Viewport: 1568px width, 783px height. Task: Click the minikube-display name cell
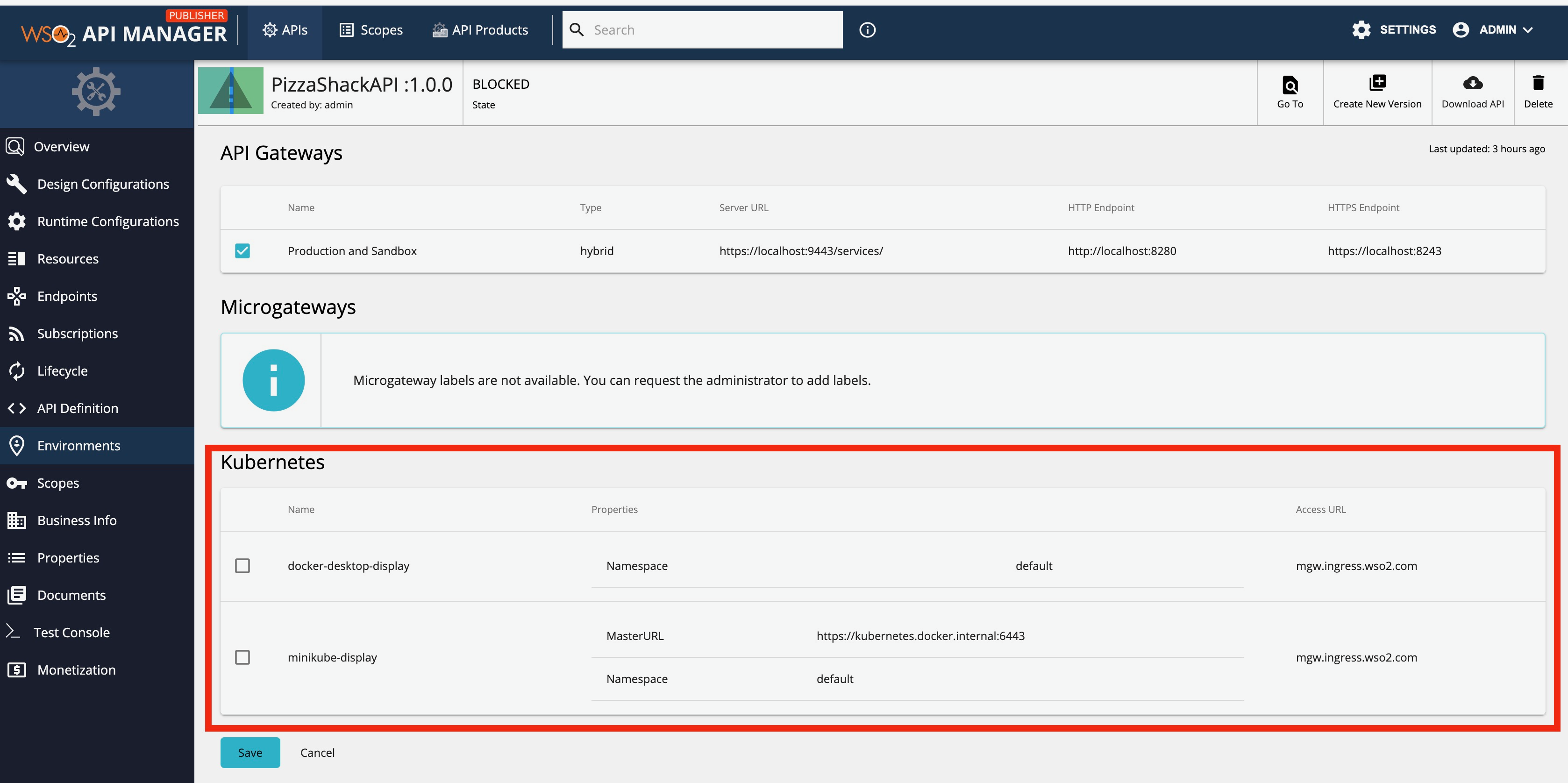point(332,658)
